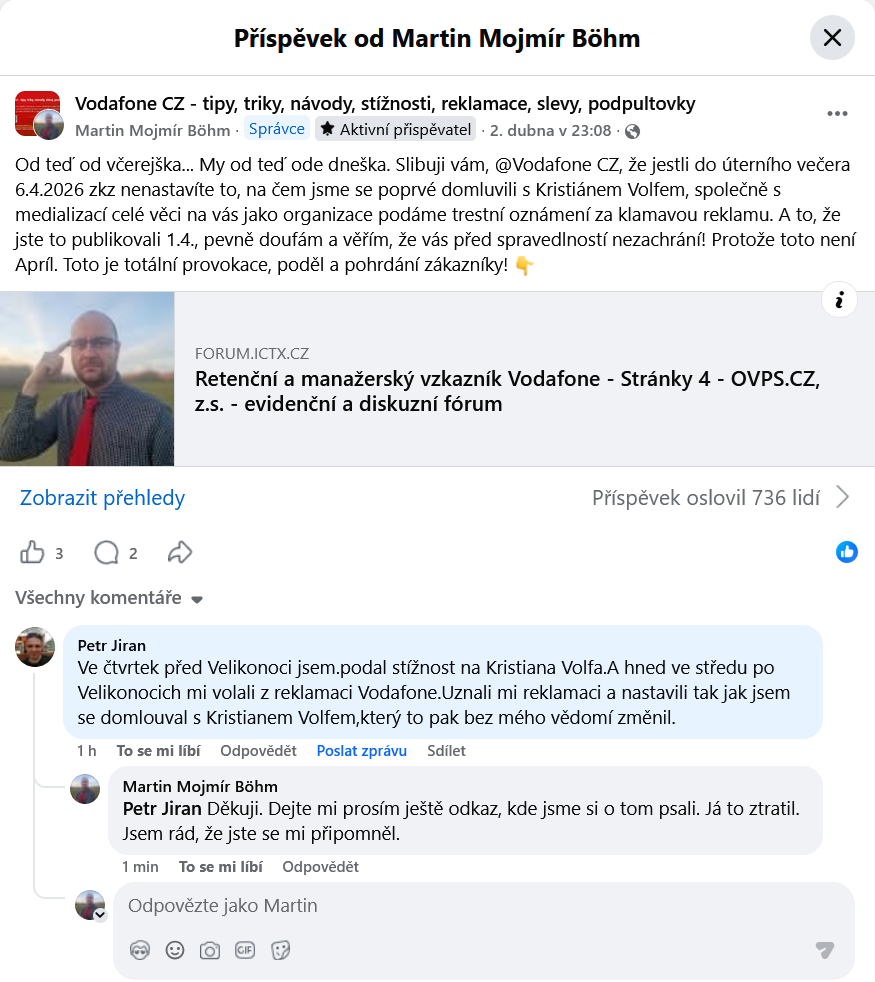Share post using the arrow icon

coord(180,552)
